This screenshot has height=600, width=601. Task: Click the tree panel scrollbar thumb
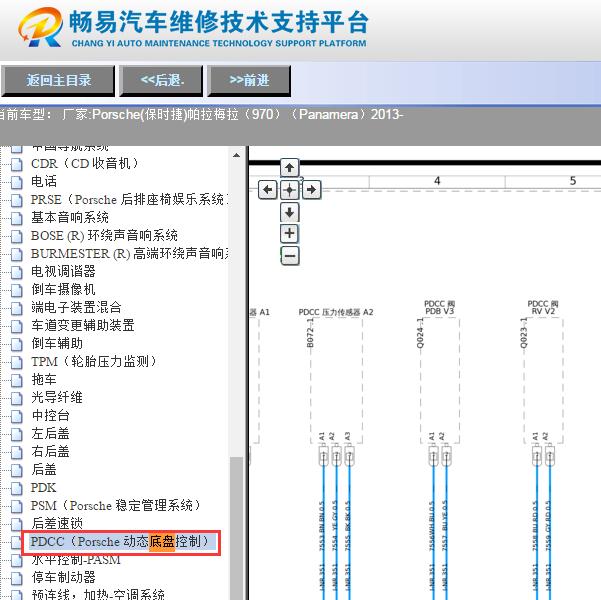(236, 528)
